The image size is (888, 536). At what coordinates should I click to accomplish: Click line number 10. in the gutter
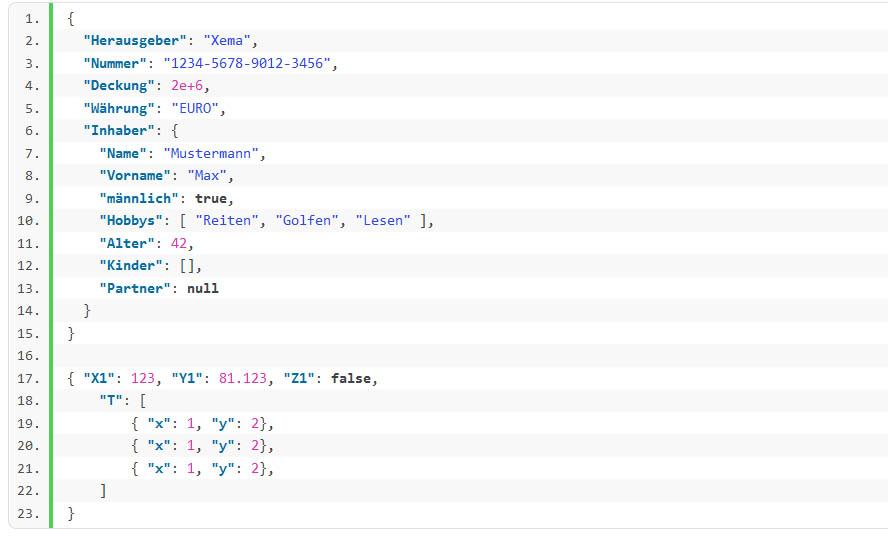[28, 220]
